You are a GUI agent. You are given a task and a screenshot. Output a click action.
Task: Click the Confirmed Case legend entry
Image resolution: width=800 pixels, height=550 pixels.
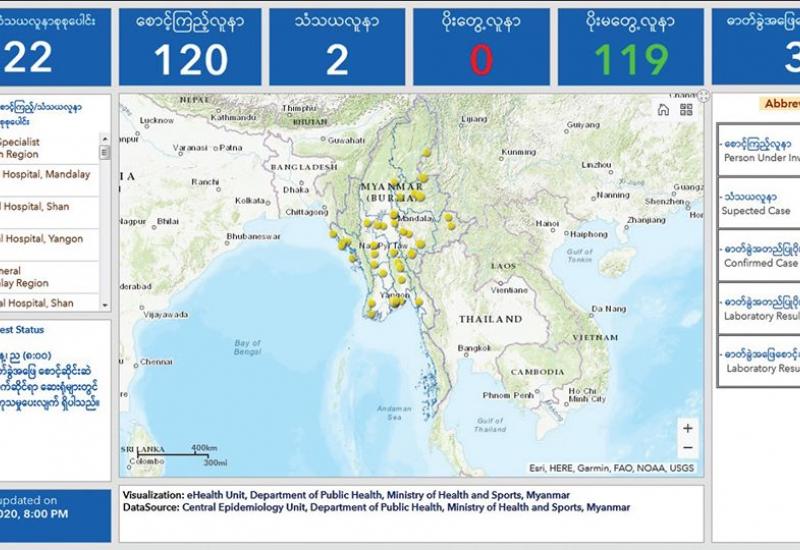[760, 256]
